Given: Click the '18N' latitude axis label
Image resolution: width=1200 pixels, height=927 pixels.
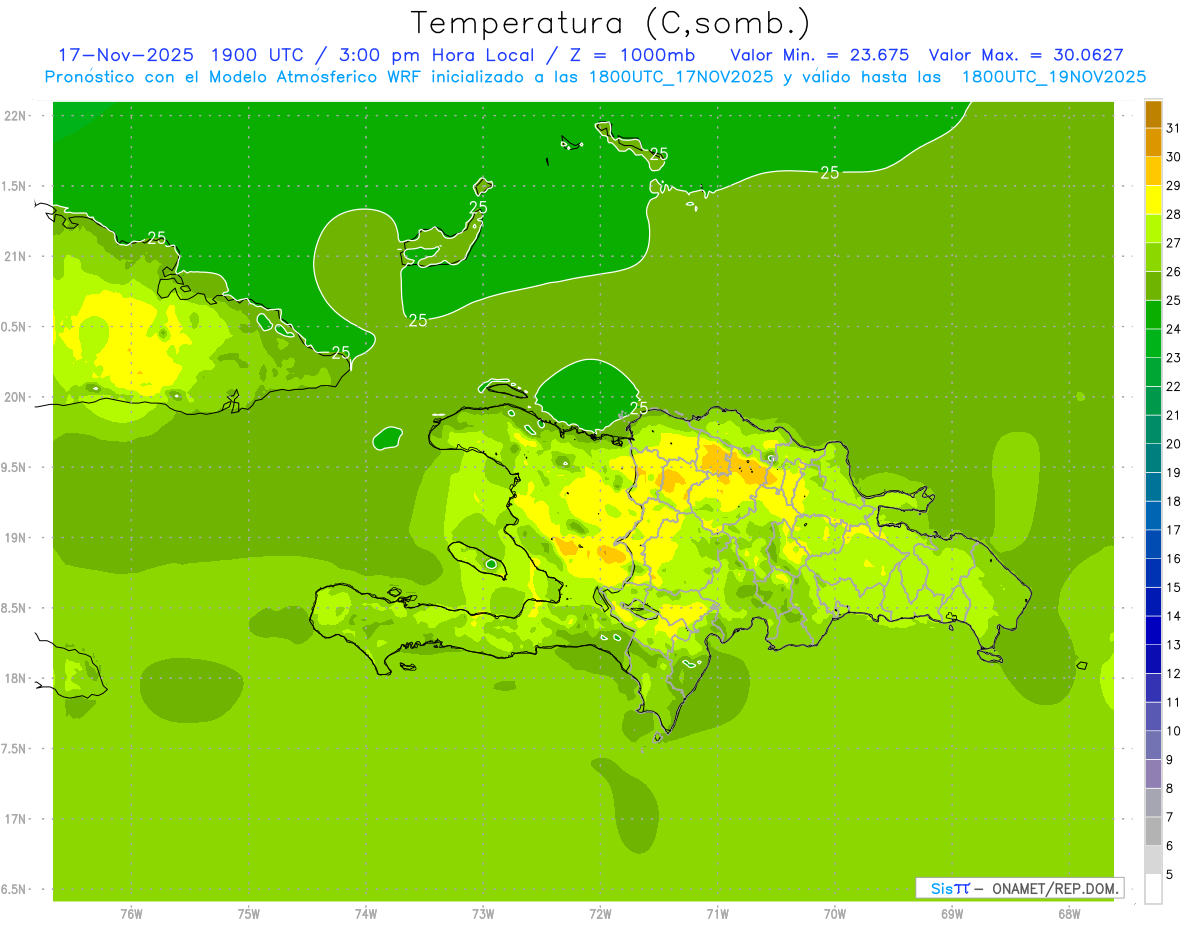Looking at the screenshot, I should 17,678.
